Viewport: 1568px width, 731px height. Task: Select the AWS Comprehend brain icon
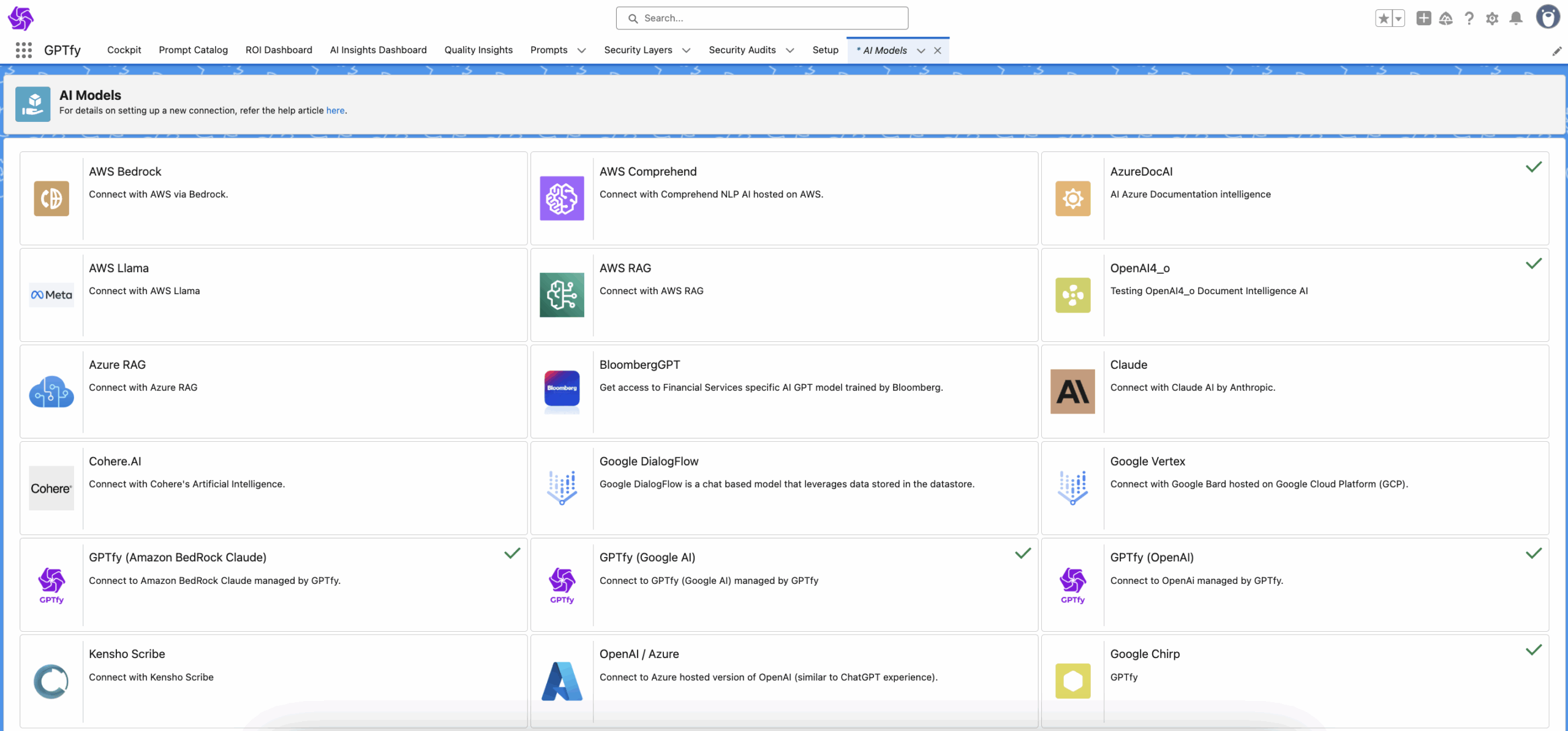(x=562, y=198)
